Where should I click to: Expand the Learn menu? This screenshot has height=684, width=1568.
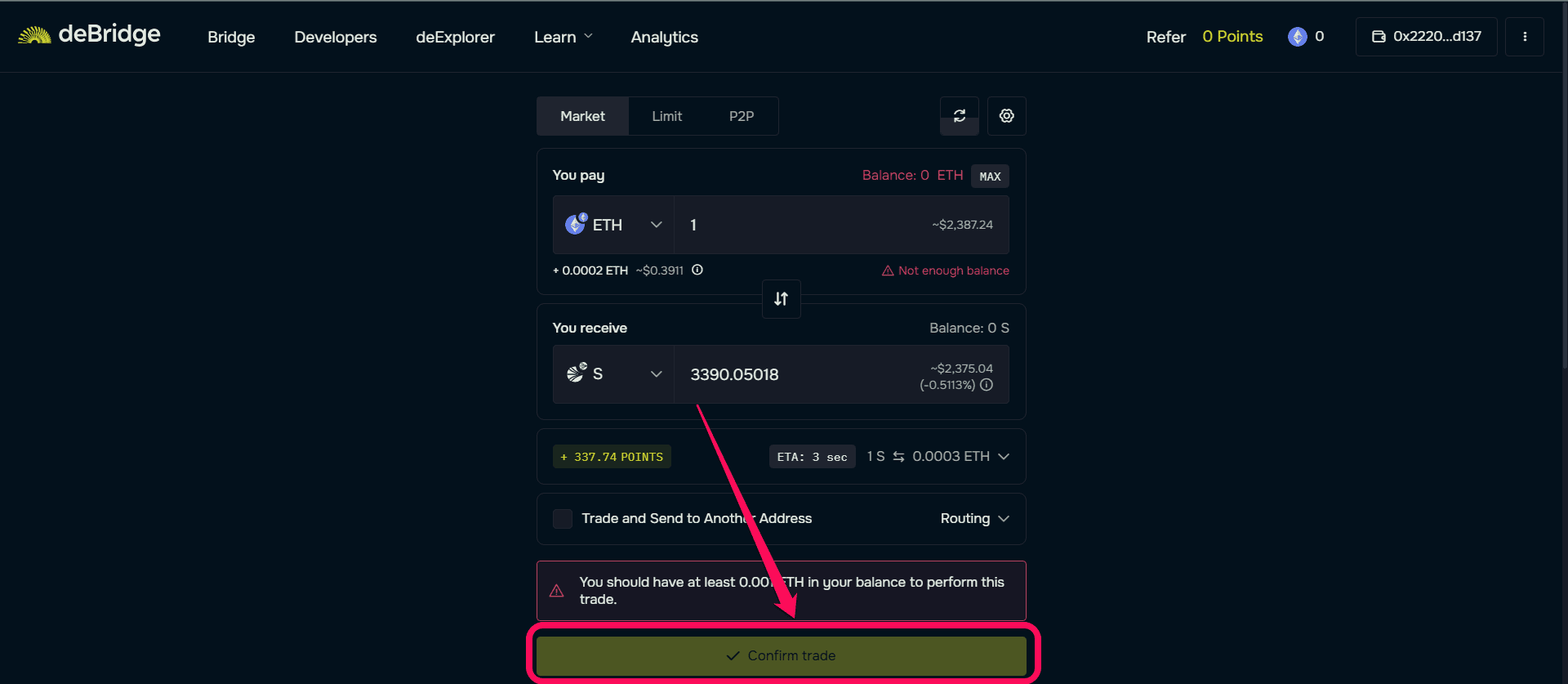pyautogui.click(x=563, y=37)
